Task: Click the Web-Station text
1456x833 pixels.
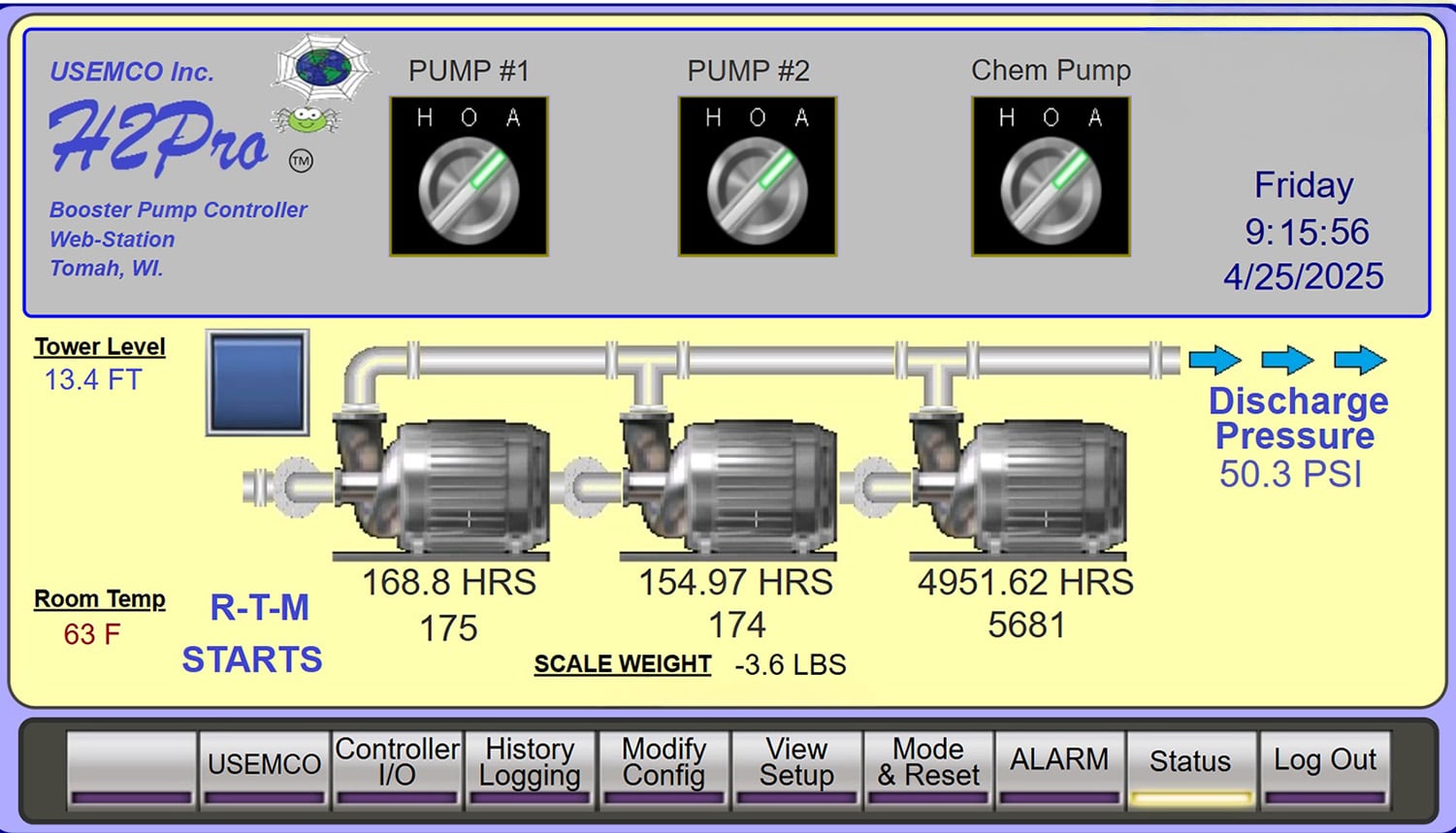Action: point(113,240)
